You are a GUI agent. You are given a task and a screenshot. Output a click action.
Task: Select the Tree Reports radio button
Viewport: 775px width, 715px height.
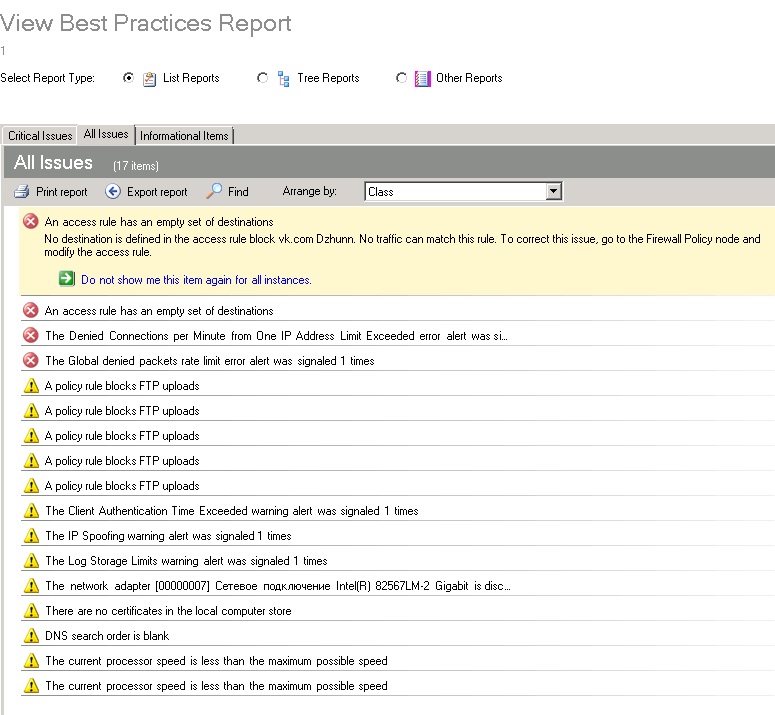click(263, 78)
